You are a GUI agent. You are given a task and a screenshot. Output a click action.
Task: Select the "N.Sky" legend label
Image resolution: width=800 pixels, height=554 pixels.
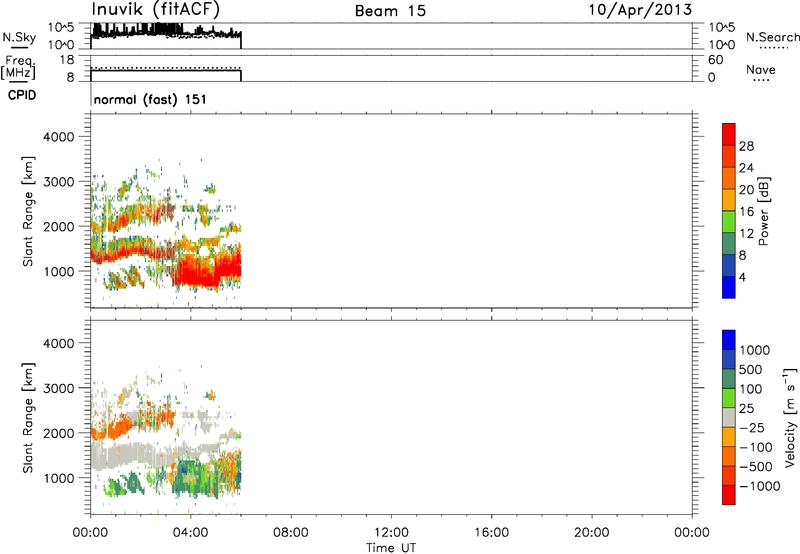point(19,37)
